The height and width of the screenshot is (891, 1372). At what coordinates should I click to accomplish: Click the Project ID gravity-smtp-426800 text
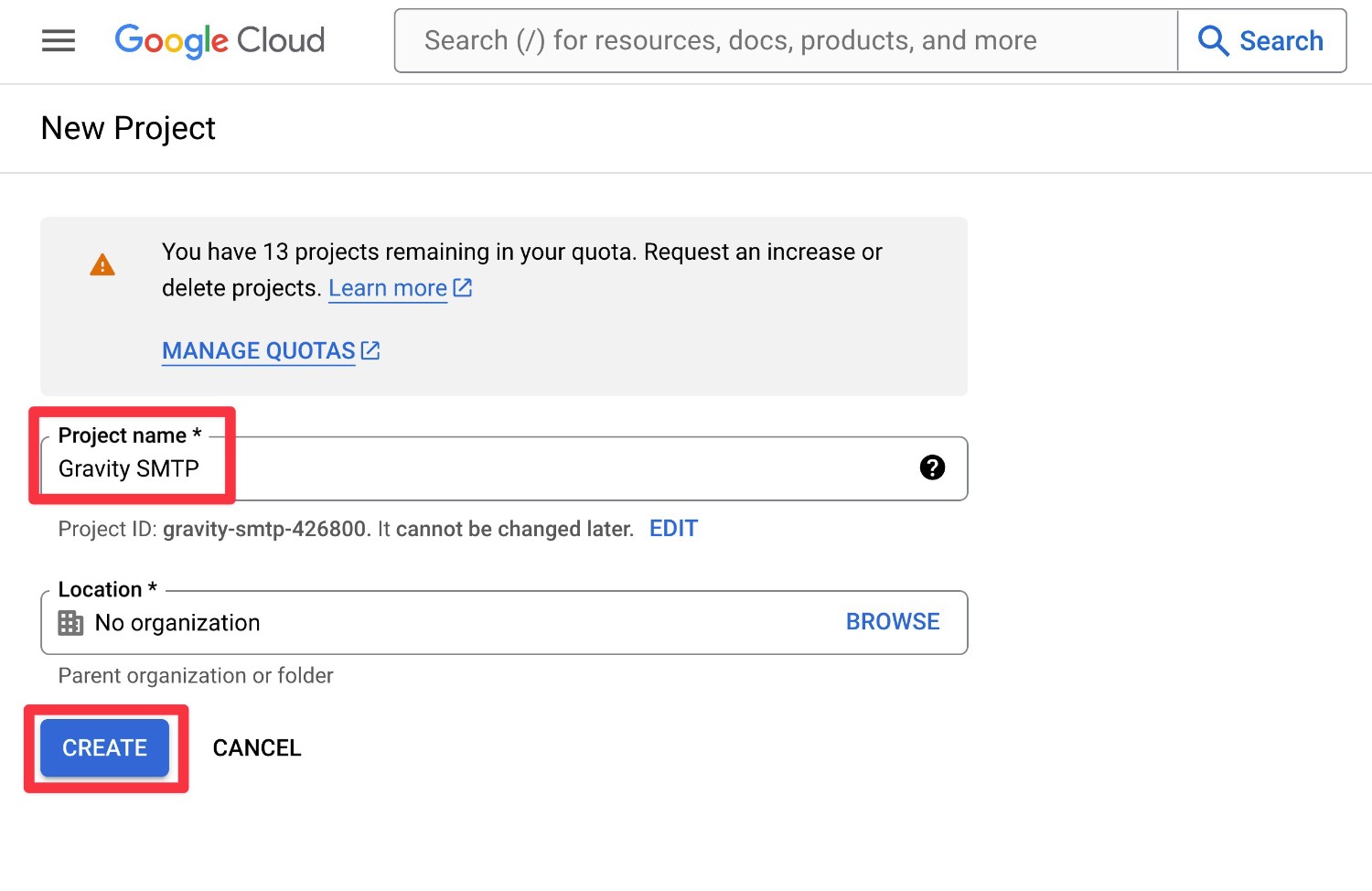(265, 529)
